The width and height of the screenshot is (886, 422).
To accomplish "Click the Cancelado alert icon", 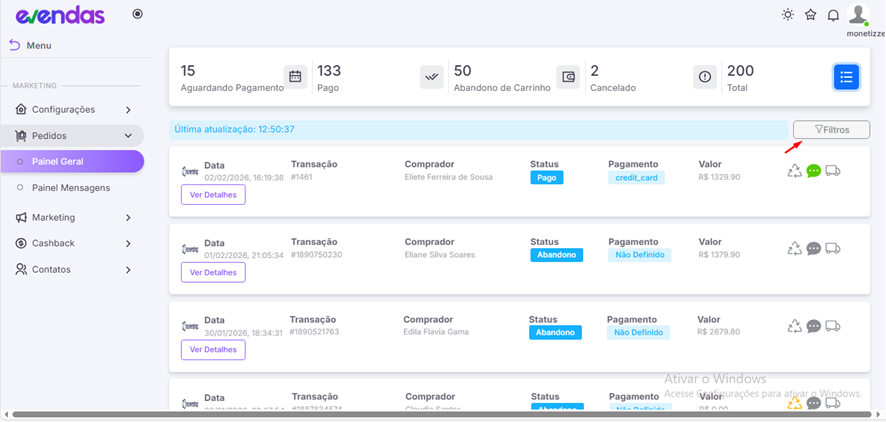I will (x=705, y=77).
